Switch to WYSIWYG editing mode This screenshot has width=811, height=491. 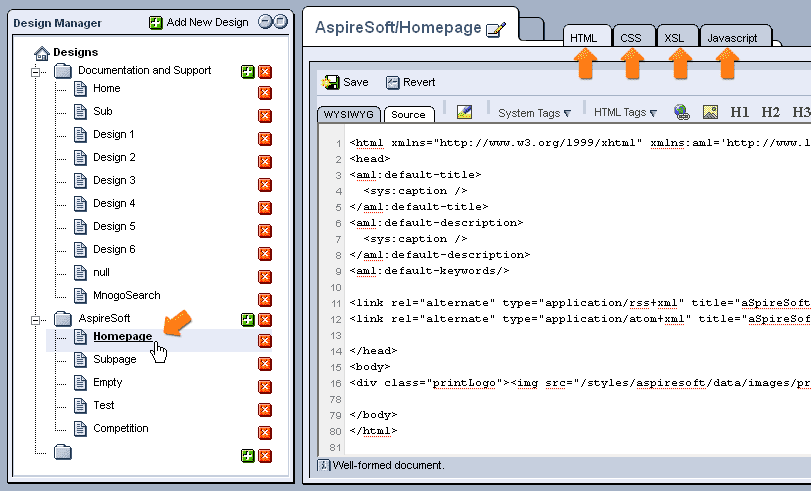[347, 115]
